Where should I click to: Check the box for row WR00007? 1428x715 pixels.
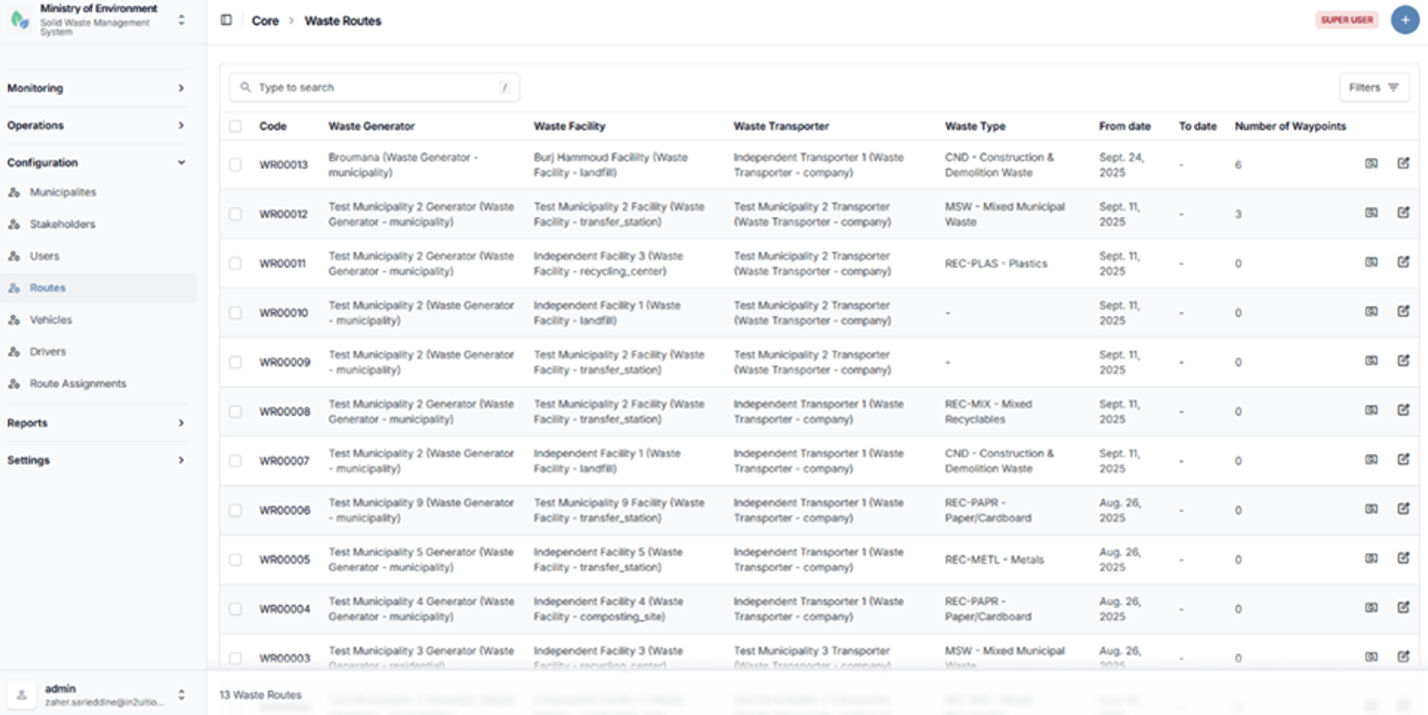click(235, 461)
